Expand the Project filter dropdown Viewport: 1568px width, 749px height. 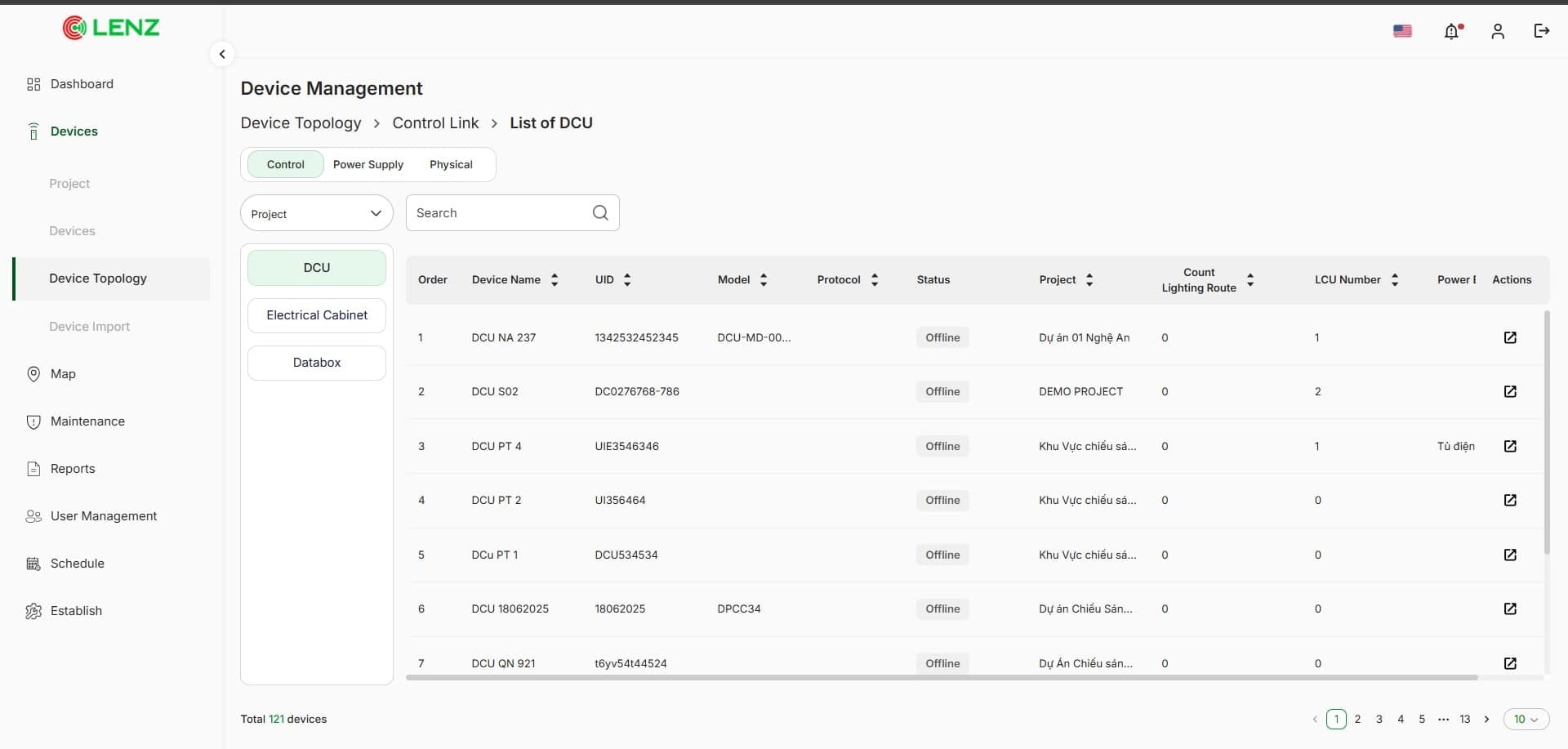tap(317, 213)
